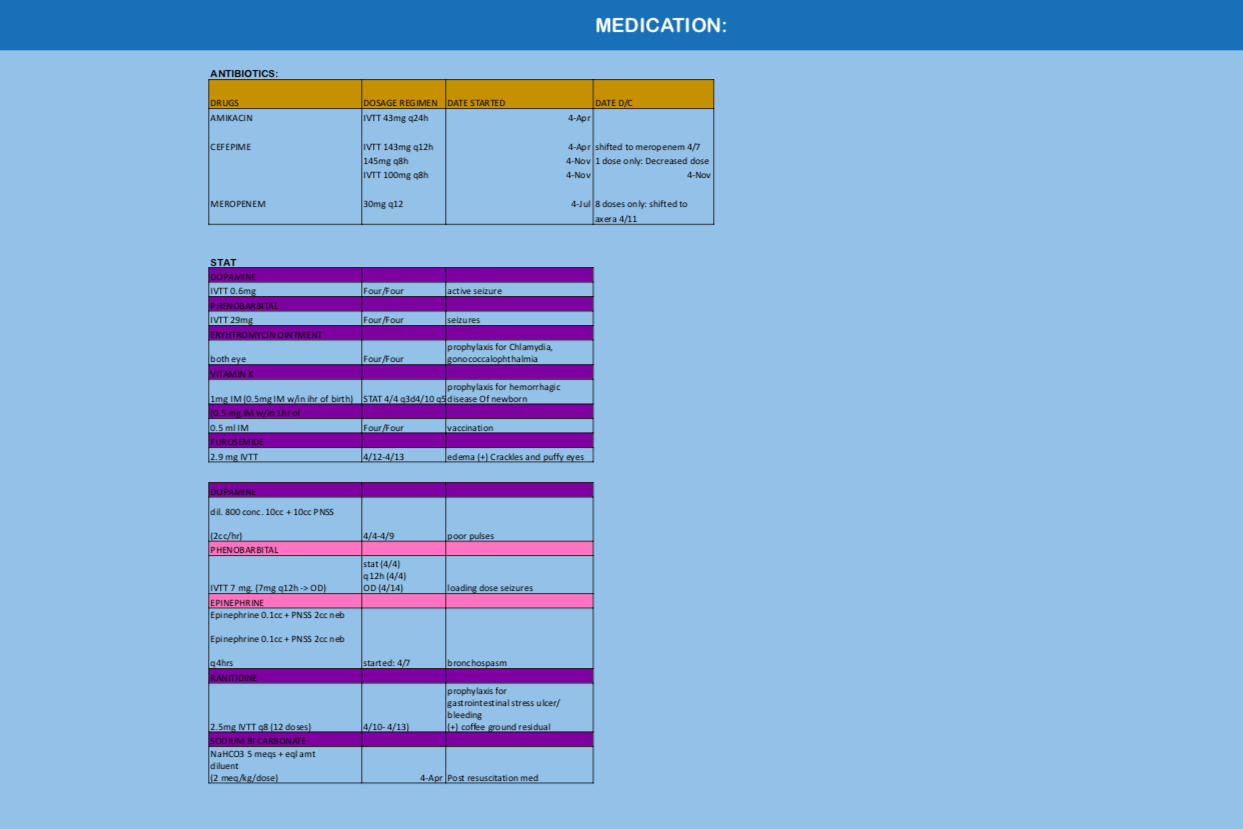Click 'dil. 800 conc. 10cc + 10cc PNSS' text

272,511
